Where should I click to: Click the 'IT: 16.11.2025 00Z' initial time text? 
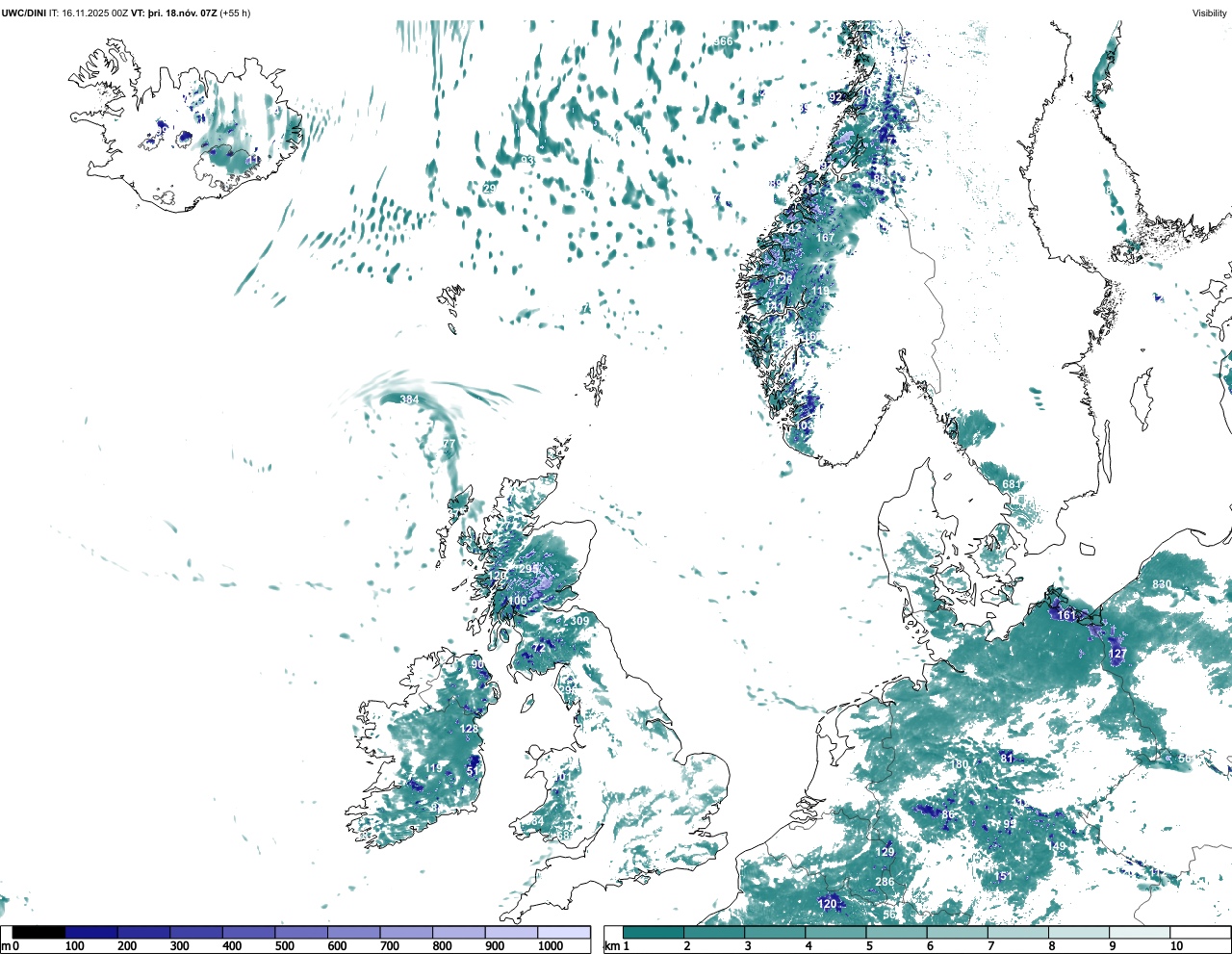(88, 13)
